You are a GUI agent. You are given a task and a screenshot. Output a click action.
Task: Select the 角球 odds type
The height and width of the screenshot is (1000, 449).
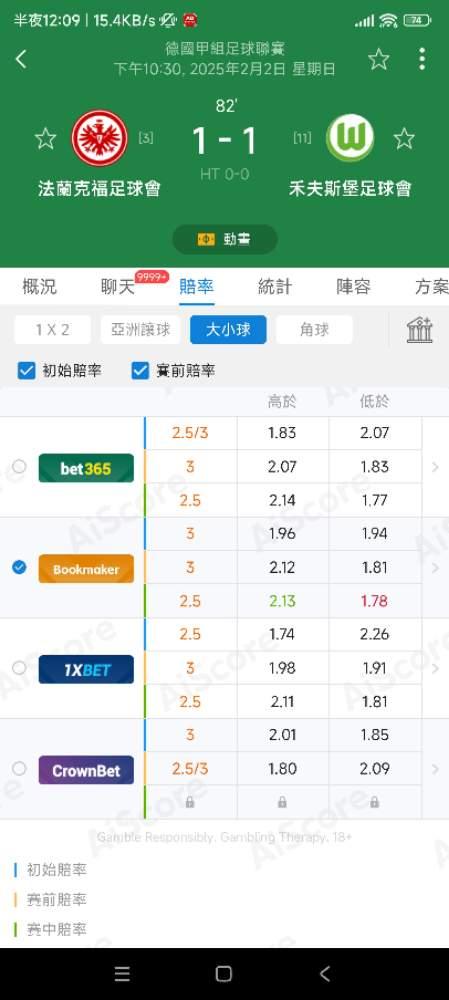[x=314, y=330]
